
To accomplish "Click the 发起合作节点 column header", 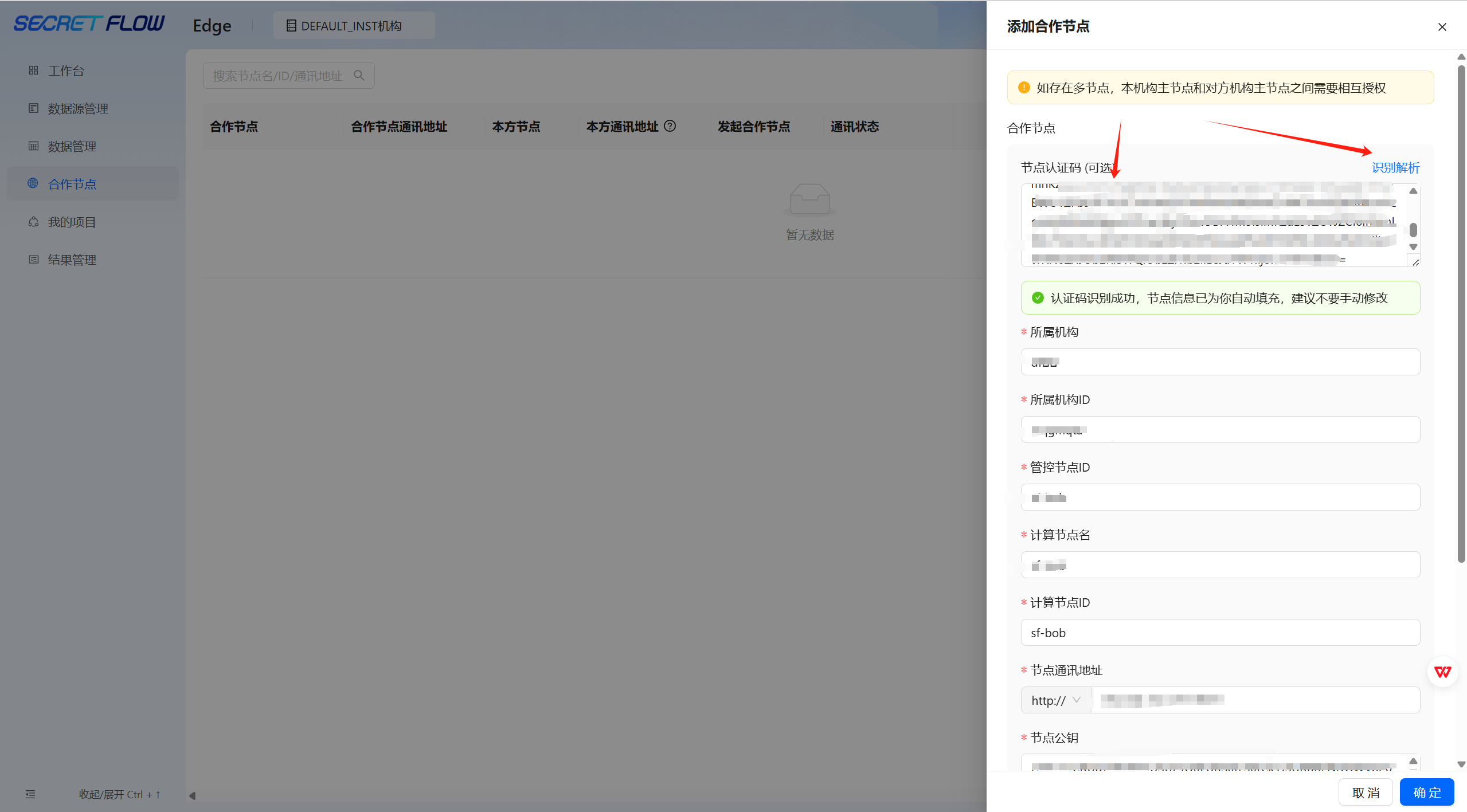I will coord(754,126).
